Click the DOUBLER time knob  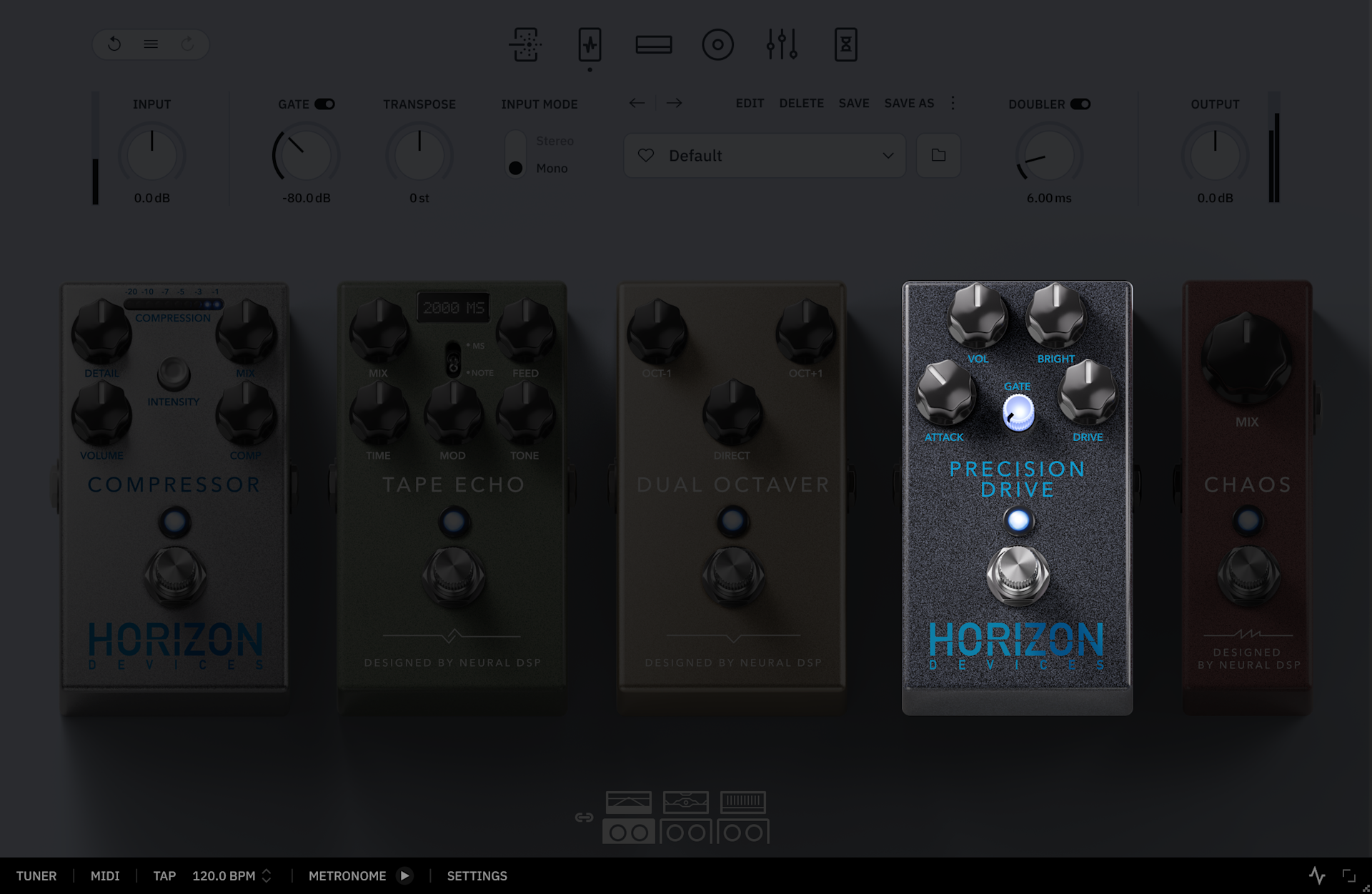[x=1049, y=154]
